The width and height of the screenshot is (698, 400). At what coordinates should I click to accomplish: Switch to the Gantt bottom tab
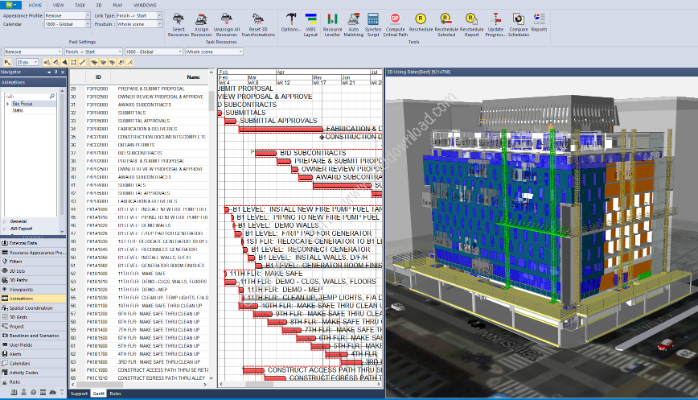98,393
